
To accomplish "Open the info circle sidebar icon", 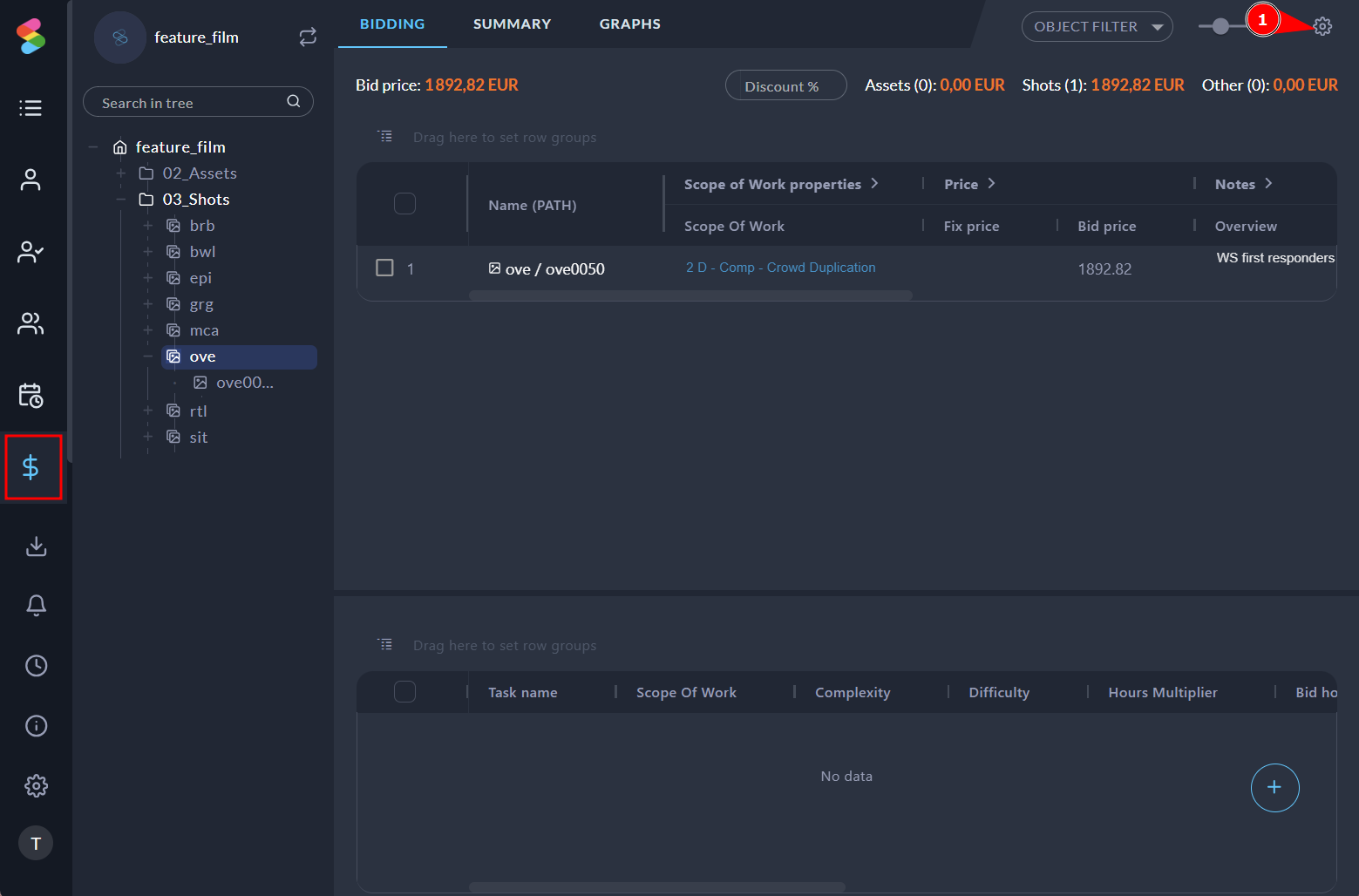I will point(36,726).
